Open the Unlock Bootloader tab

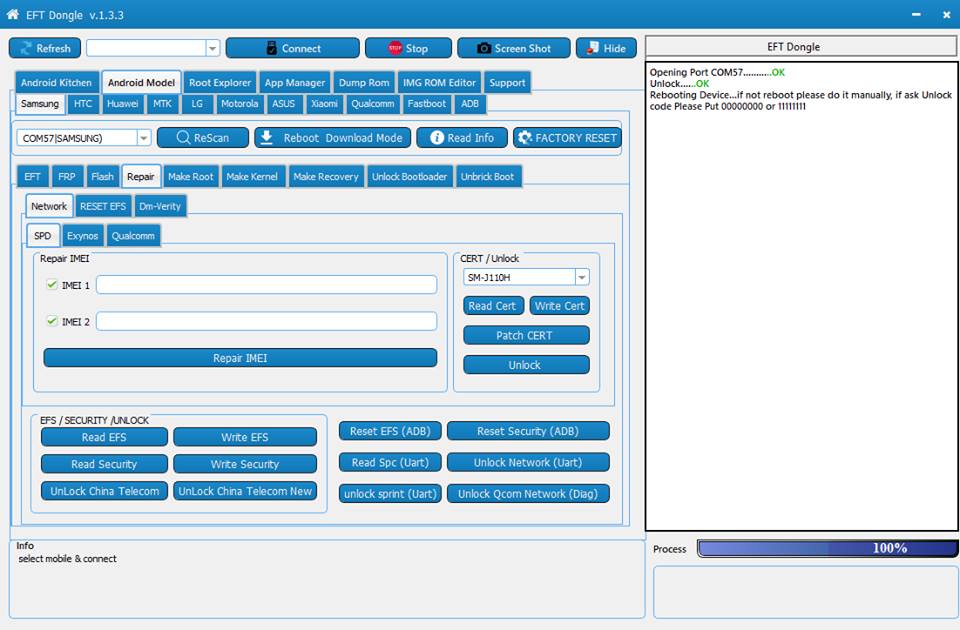[x=410, y=176]
